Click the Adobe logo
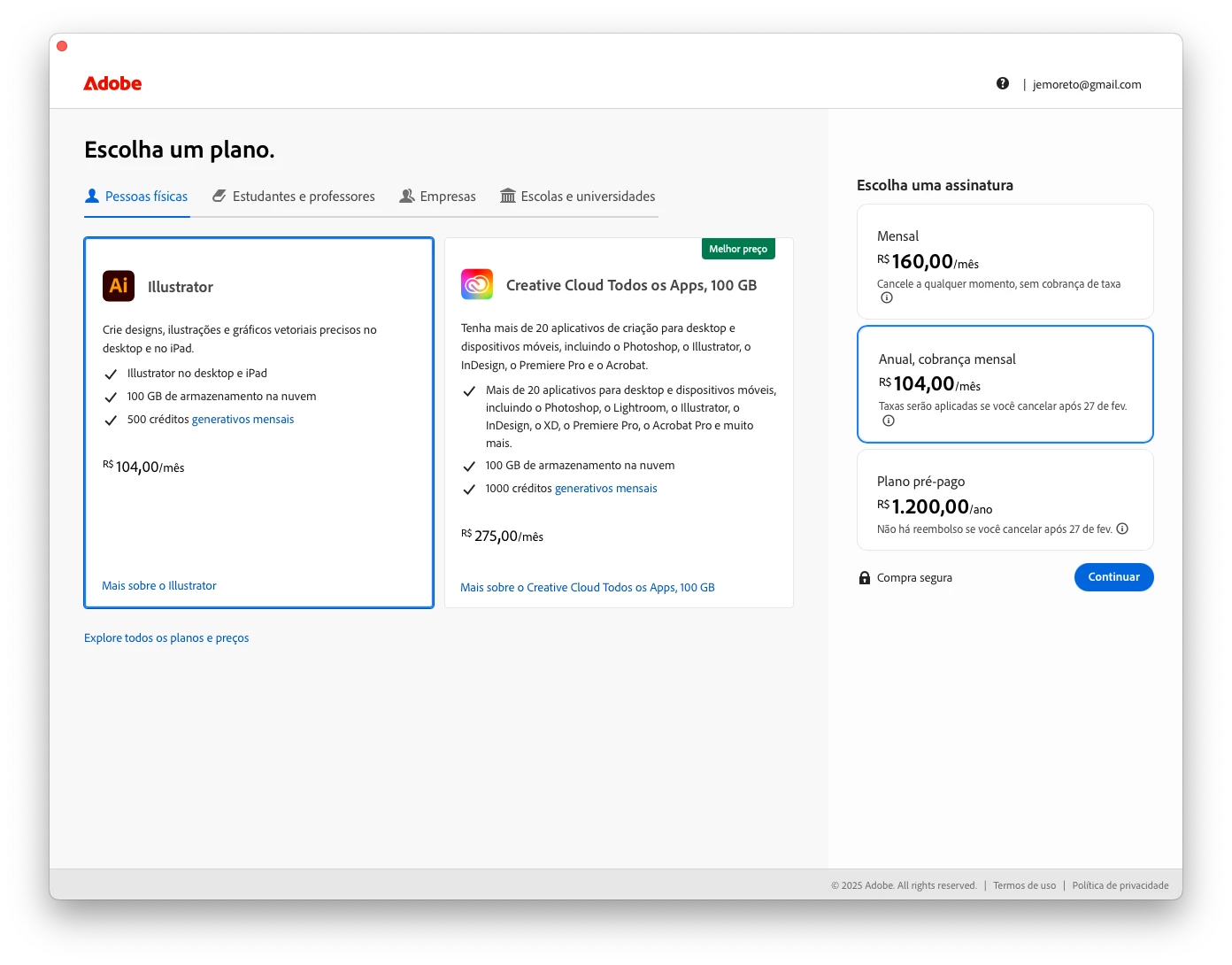 [x=112, y=83]
